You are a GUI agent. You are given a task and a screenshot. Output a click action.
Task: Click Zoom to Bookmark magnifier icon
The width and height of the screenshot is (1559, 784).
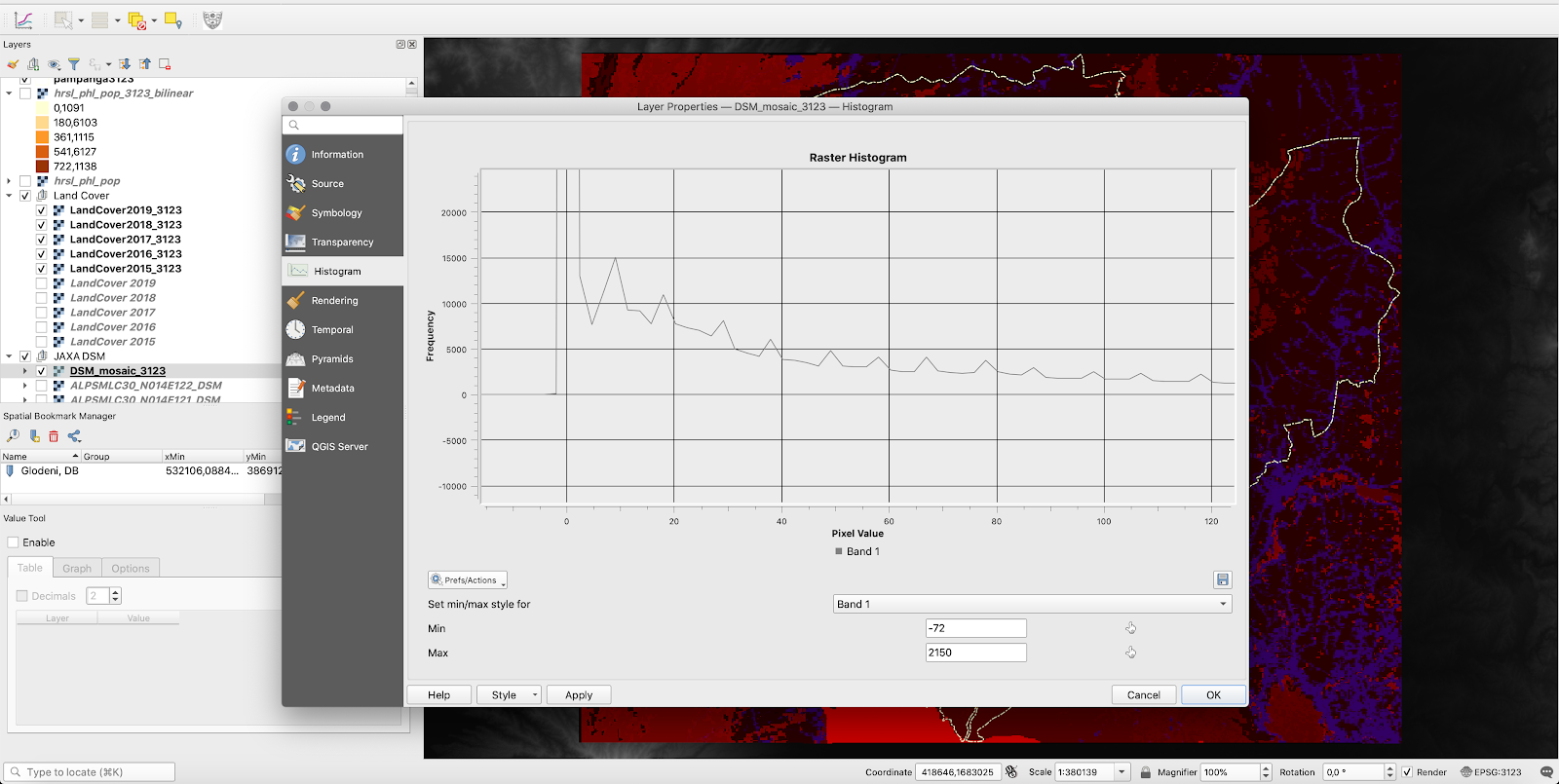(x=13, y=436)
